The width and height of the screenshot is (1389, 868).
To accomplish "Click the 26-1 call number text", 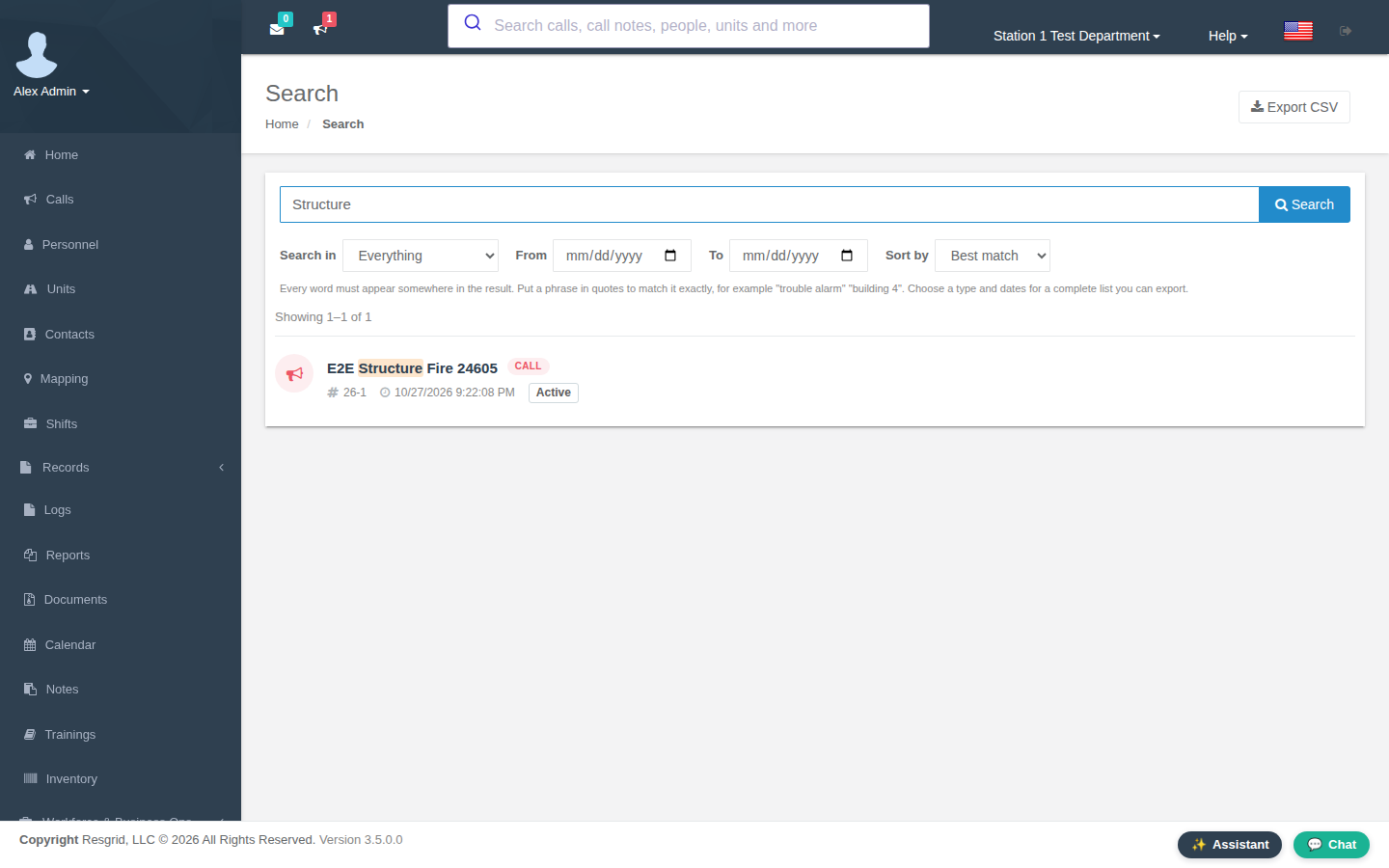I will (355, 393).
